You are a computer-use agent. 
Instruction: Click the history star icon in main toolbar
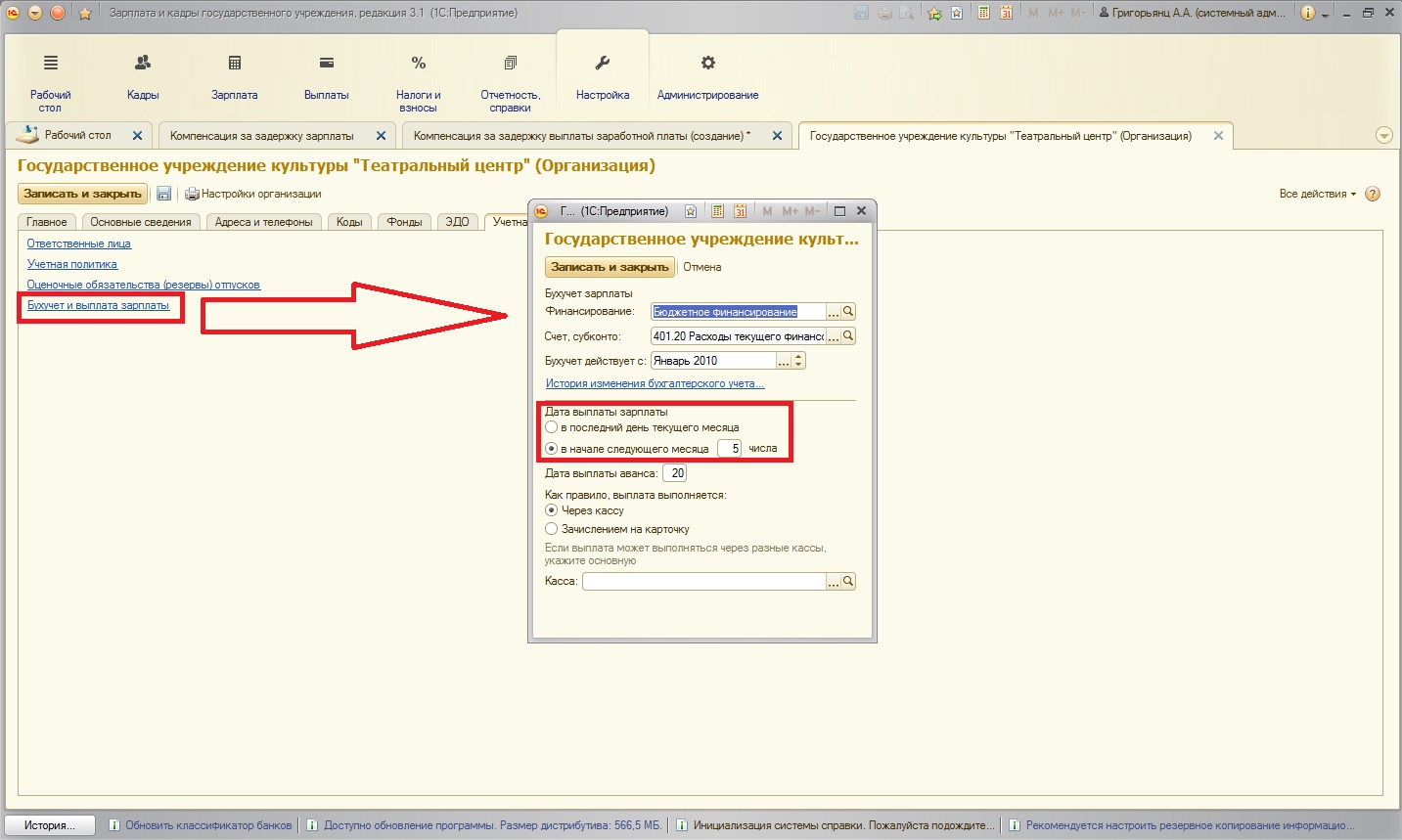pos(957,13)
